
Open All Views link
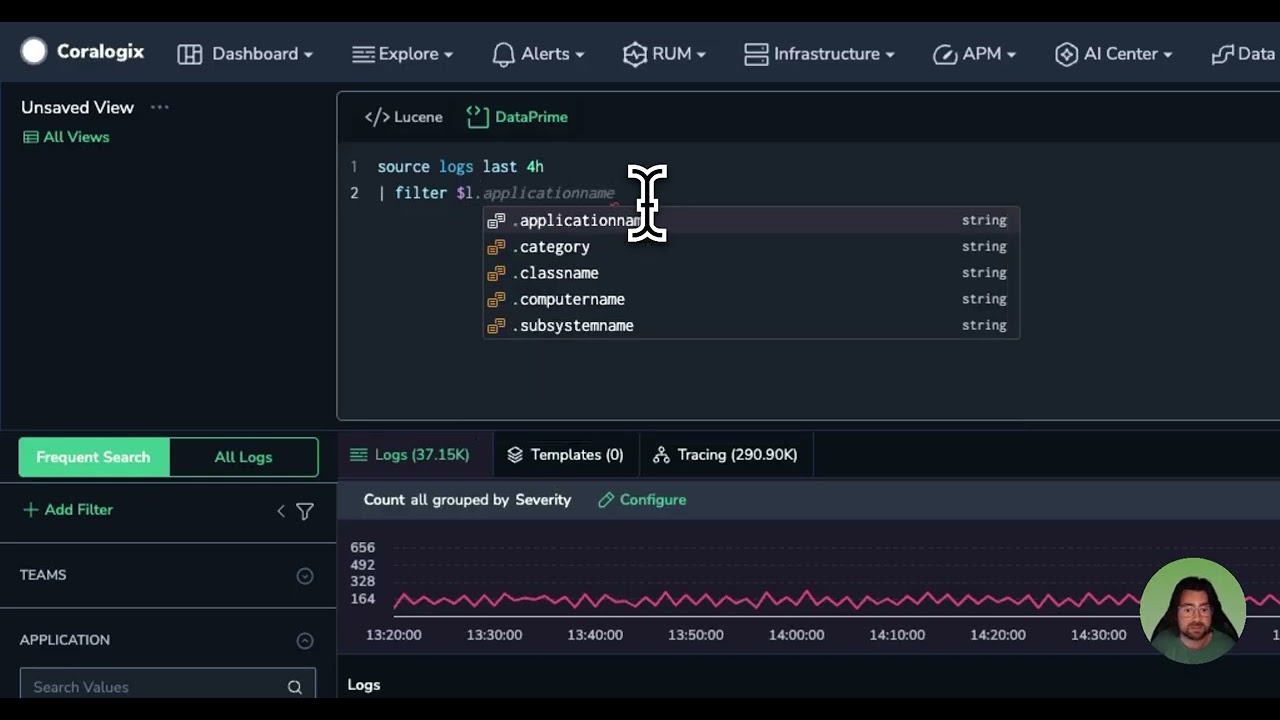point(66,137)
